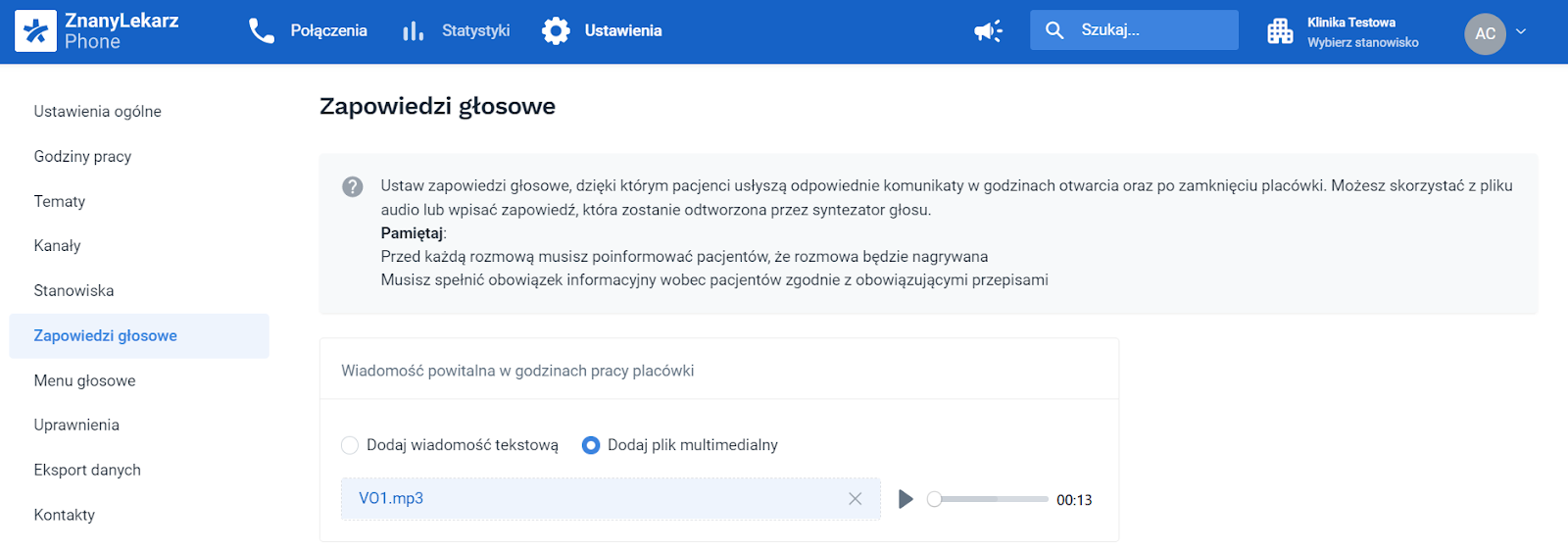Click the Wiadomość powitalna w godzinach pracy header
Viewport: 1568px width, 552px height.
point(517,371)
